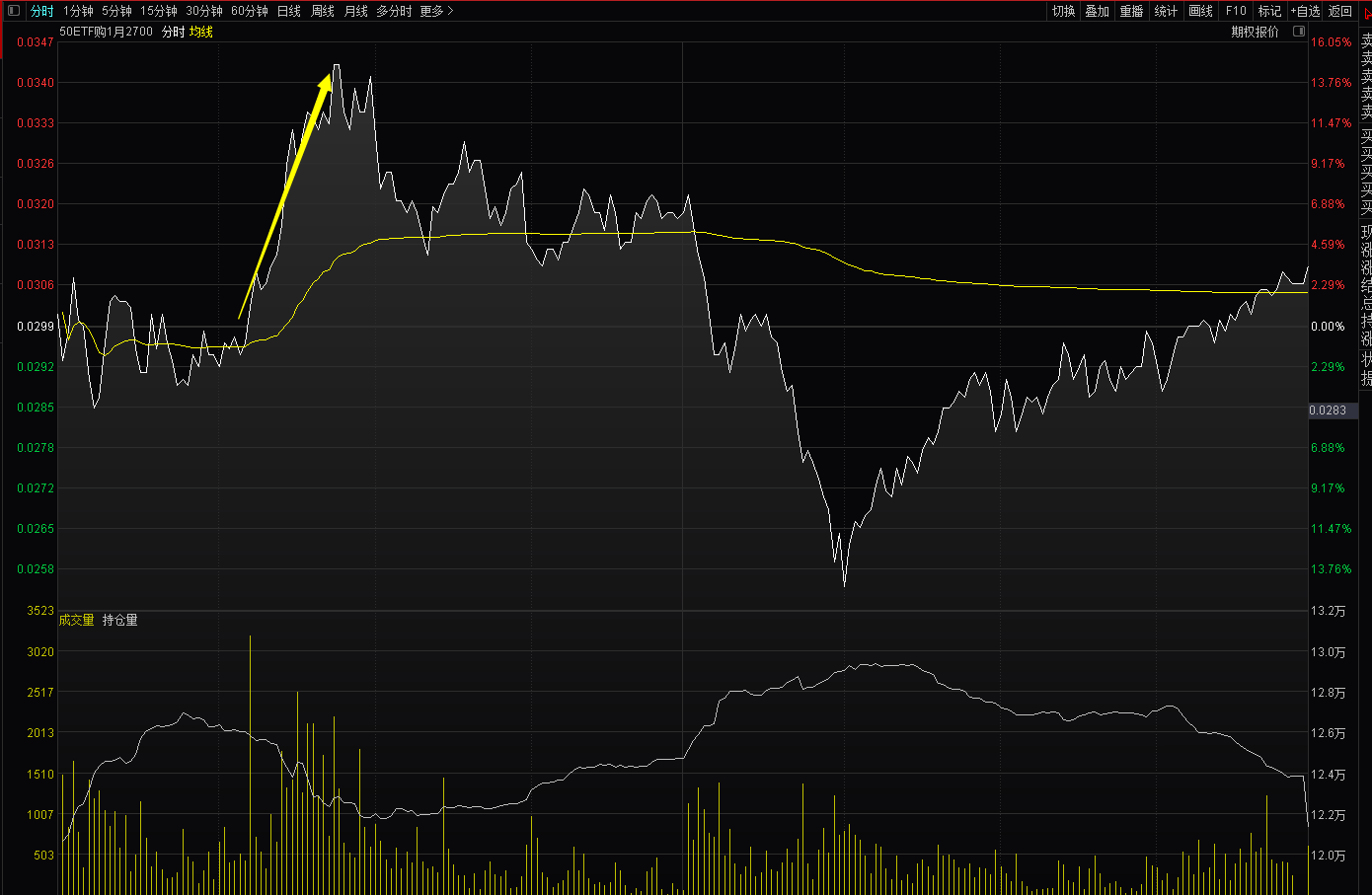1372x895 pixels.
Task: Switch to the 30分钟 period tab
Action: 204,11
